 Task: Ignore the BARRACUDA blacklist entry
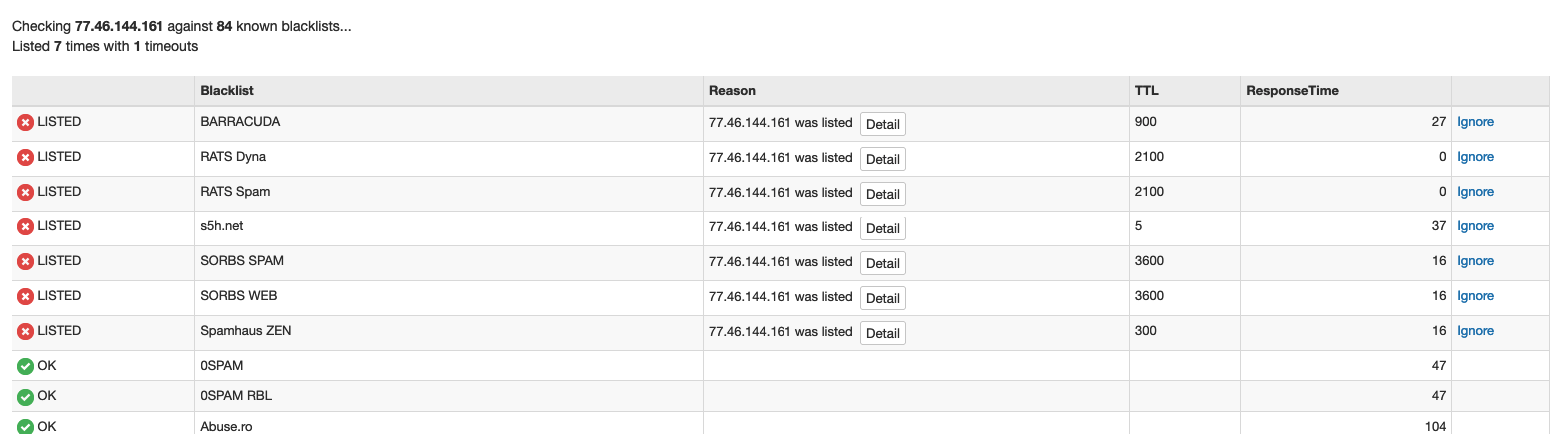1475,122
